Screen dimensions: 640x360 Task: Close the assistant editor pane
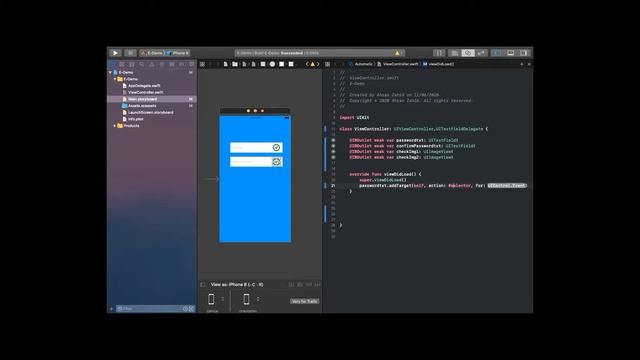529,64
